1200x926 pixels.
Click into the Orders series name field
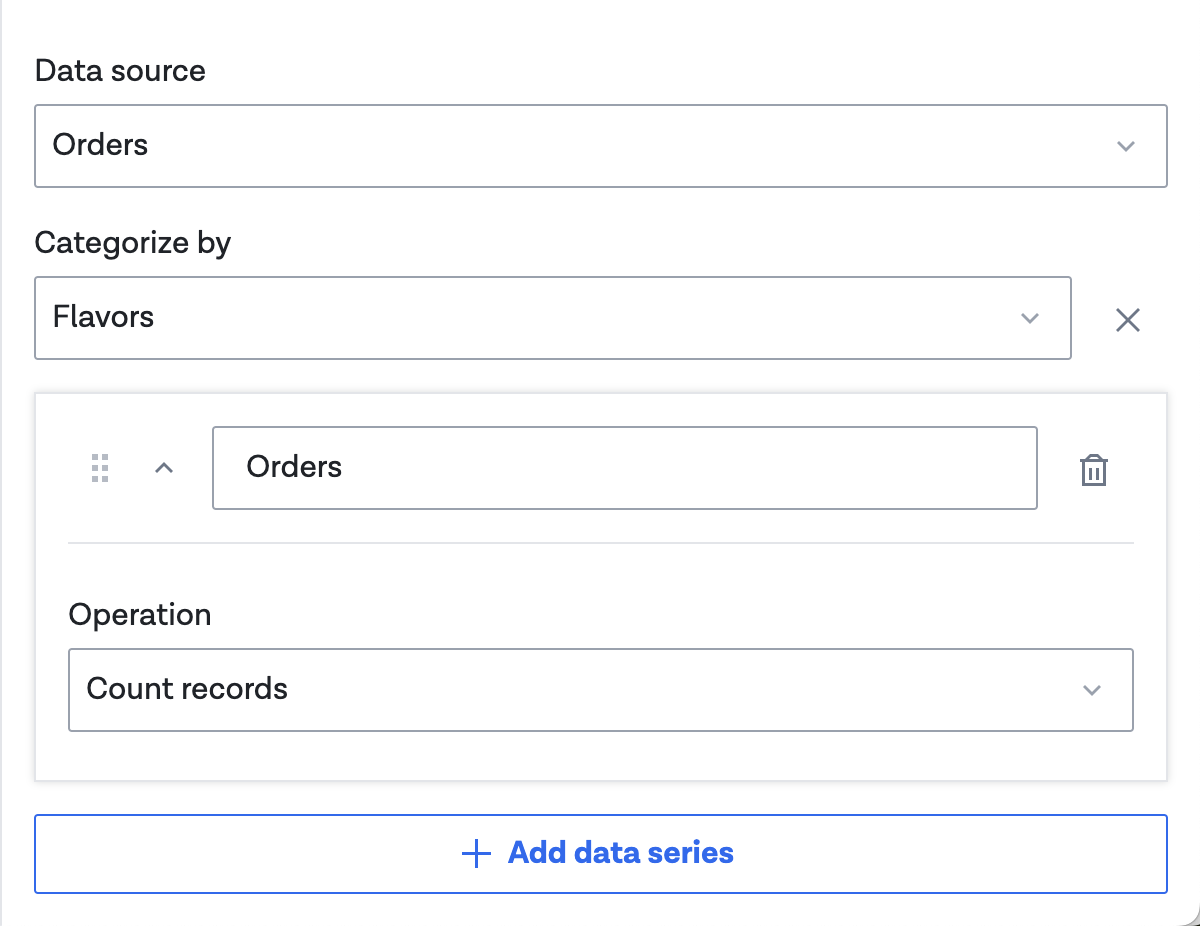click(624, 468)
